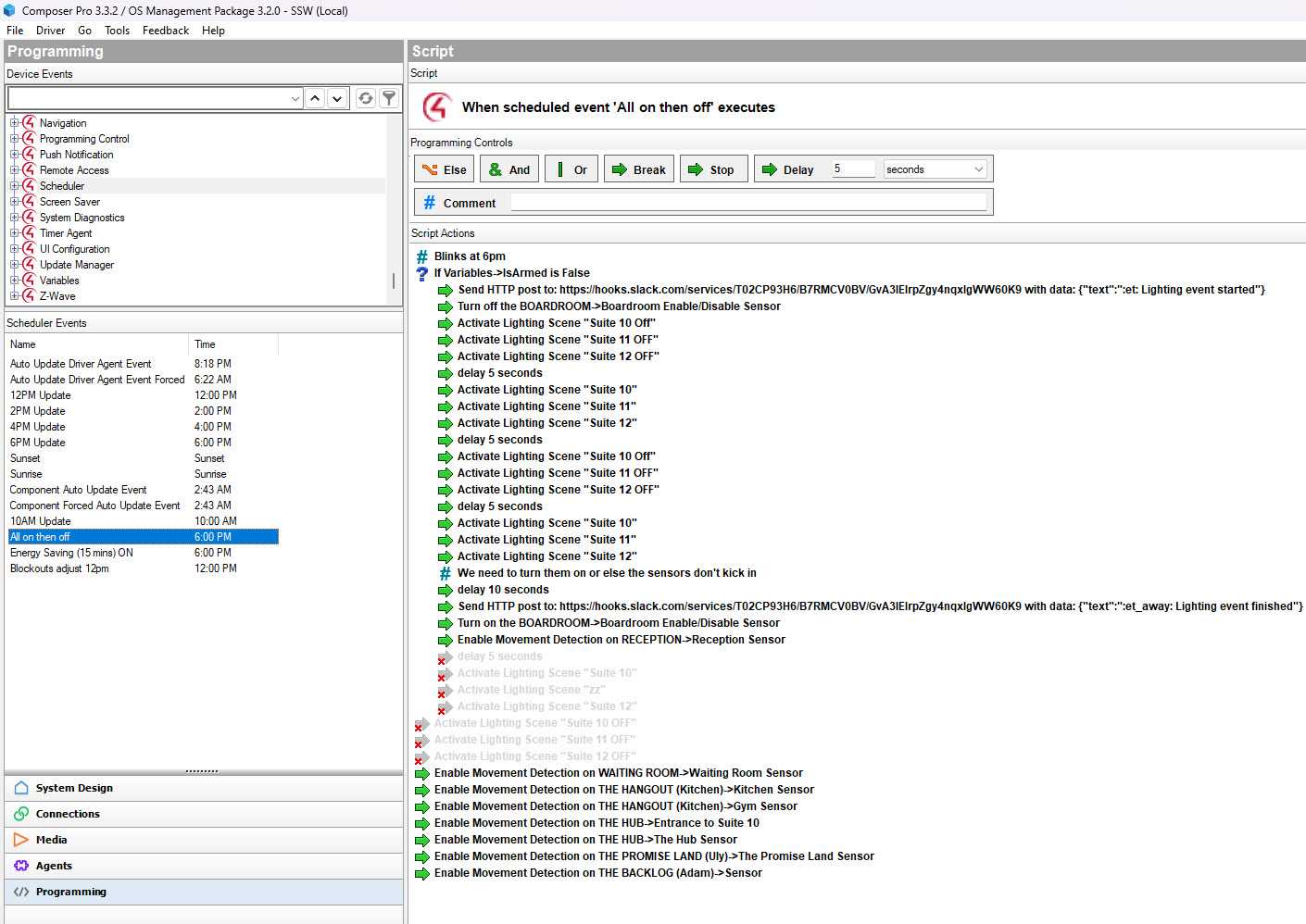The height and width of the screenshot is (924, 1306).
Task: Switch to the System Design view
Action: pyautogui.click(x=74, y=788)
